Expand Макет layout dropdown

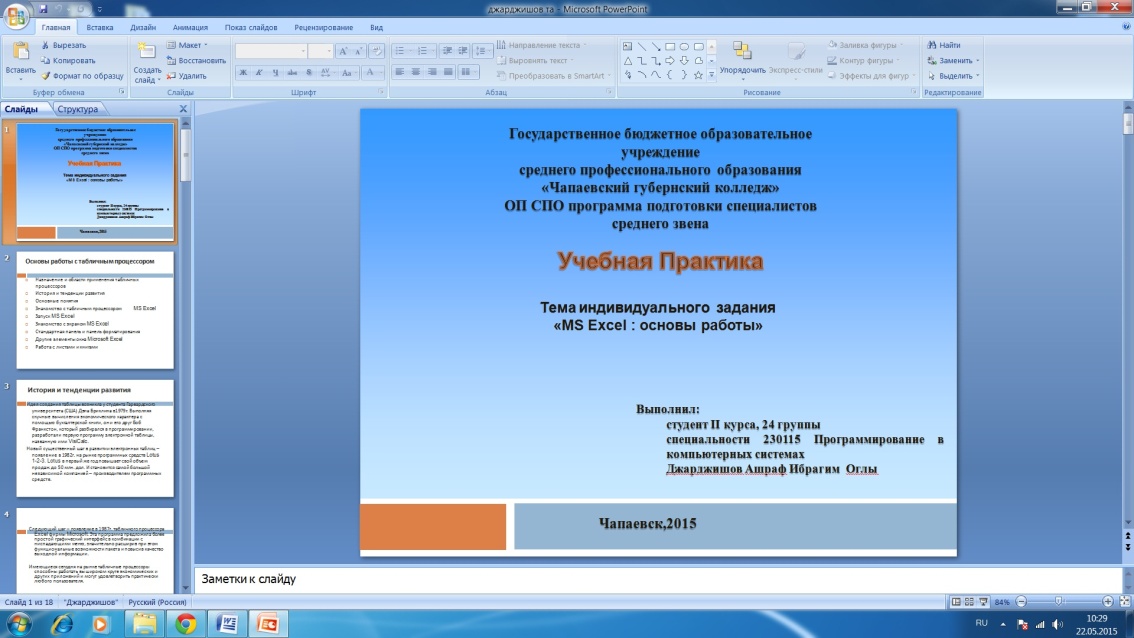coord(187,45)
